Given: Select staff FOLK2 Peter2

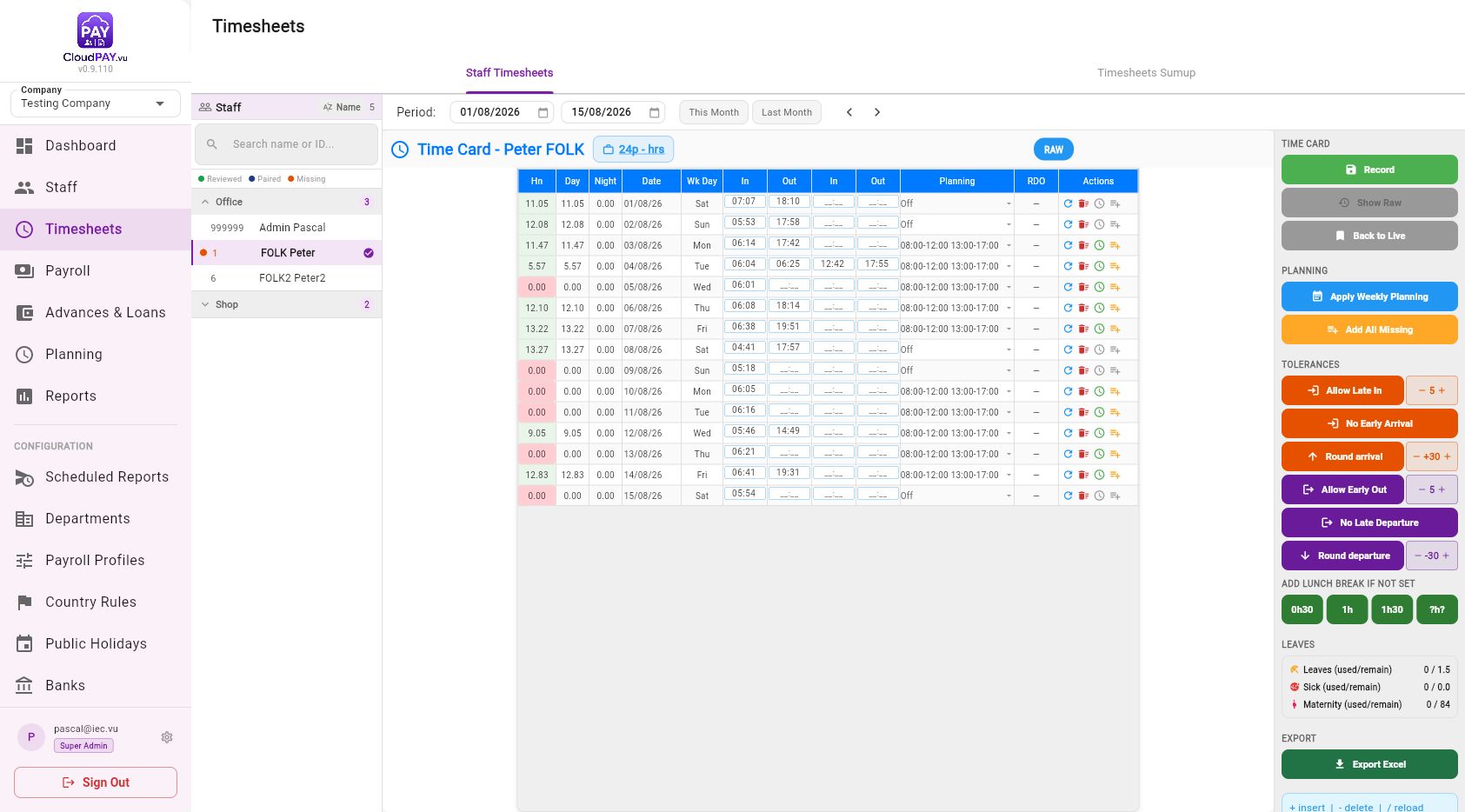Looking at the screenshot, I should 286,278.
